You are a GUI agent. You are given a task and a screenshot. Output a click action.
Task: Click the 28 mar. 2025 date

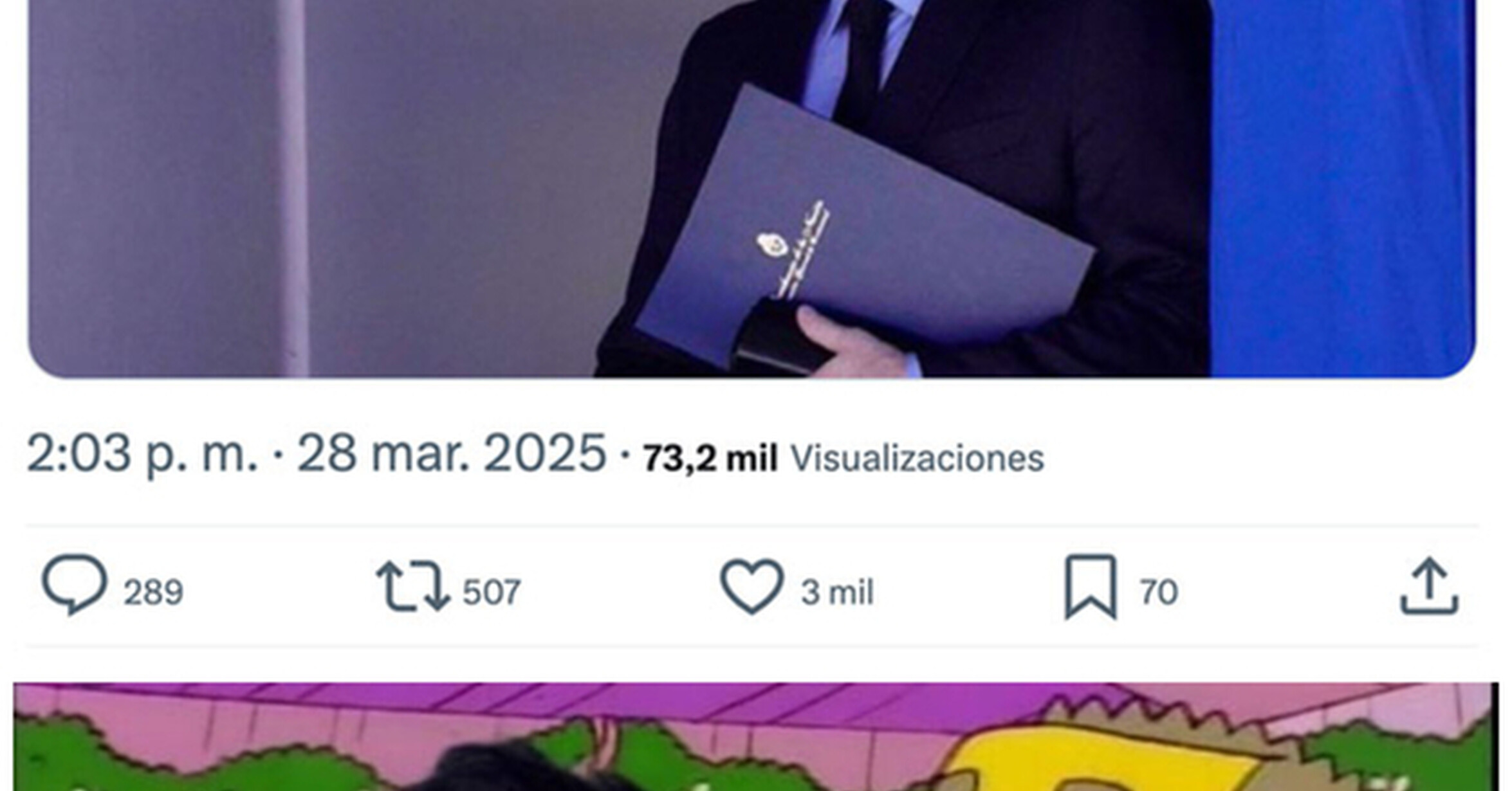coord(452,454)
